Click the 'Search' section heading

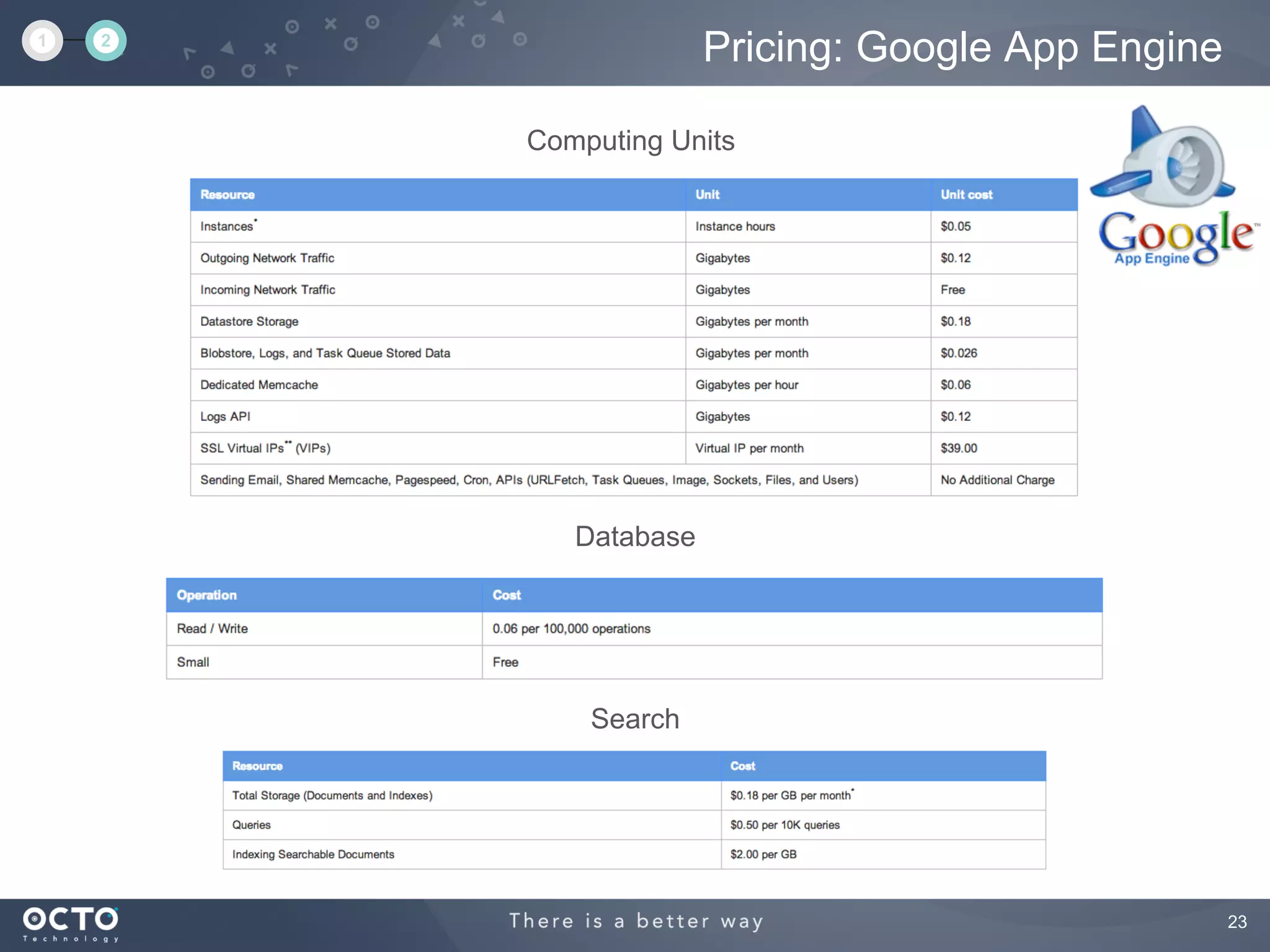[x=635, y=719]
